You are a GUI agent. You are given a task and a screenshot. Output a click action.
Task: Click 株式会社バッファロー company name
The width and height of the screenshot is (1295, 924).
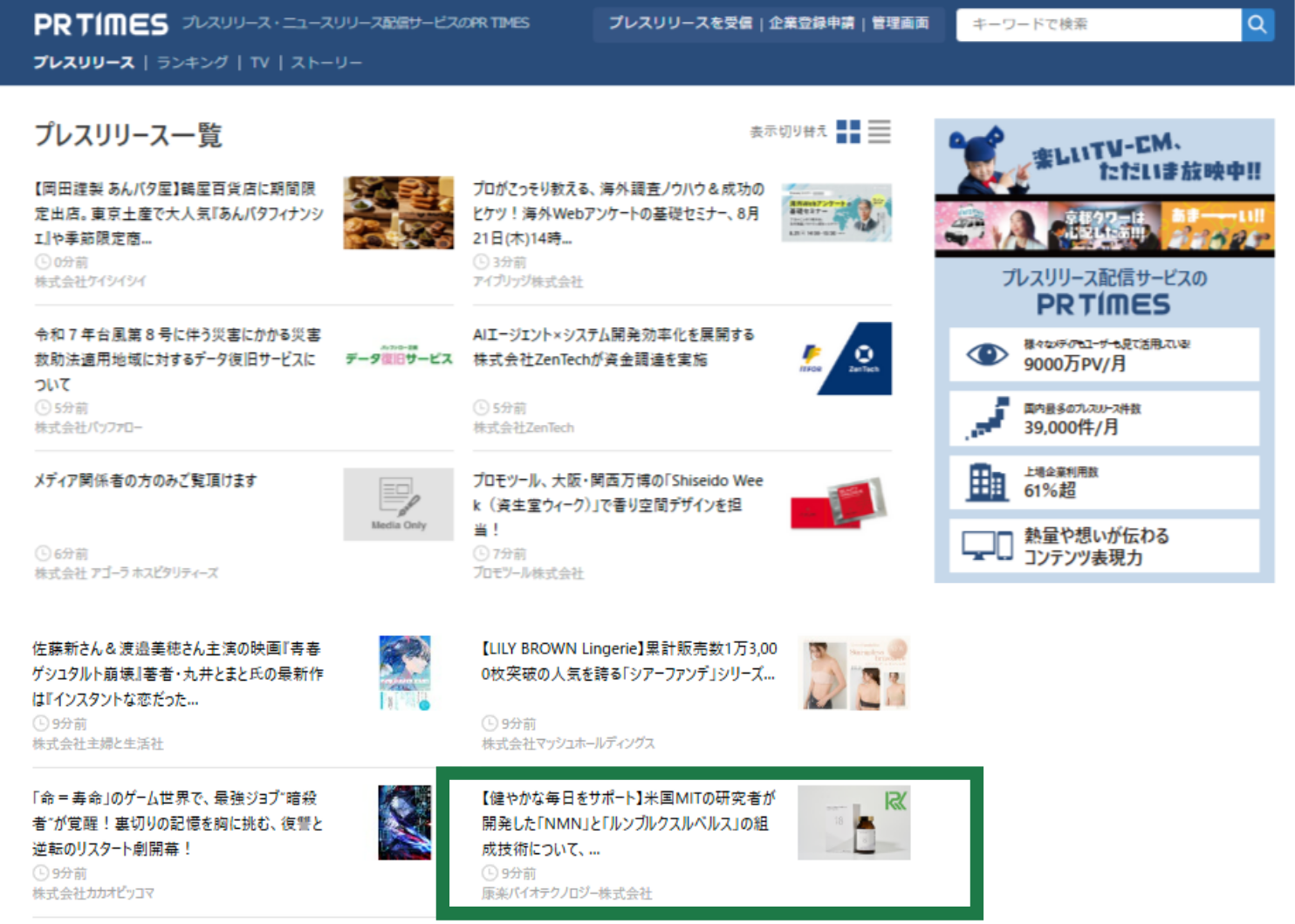click(x=88, y=428)
